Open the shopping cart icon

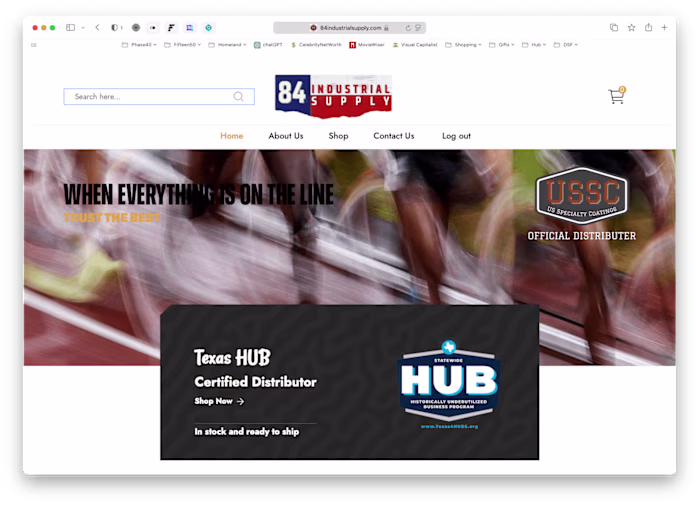[x=617, y=96]
